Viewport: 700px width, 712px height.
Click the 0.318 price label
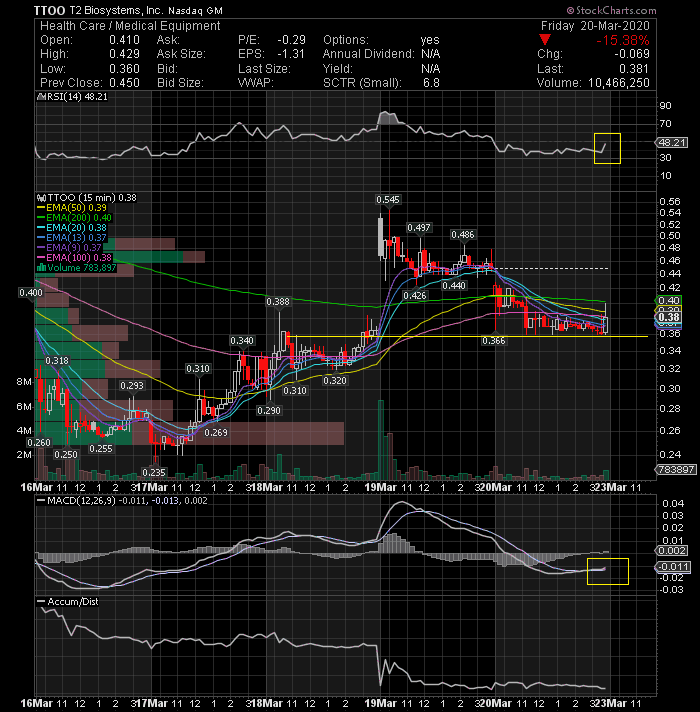coord(57,361)
